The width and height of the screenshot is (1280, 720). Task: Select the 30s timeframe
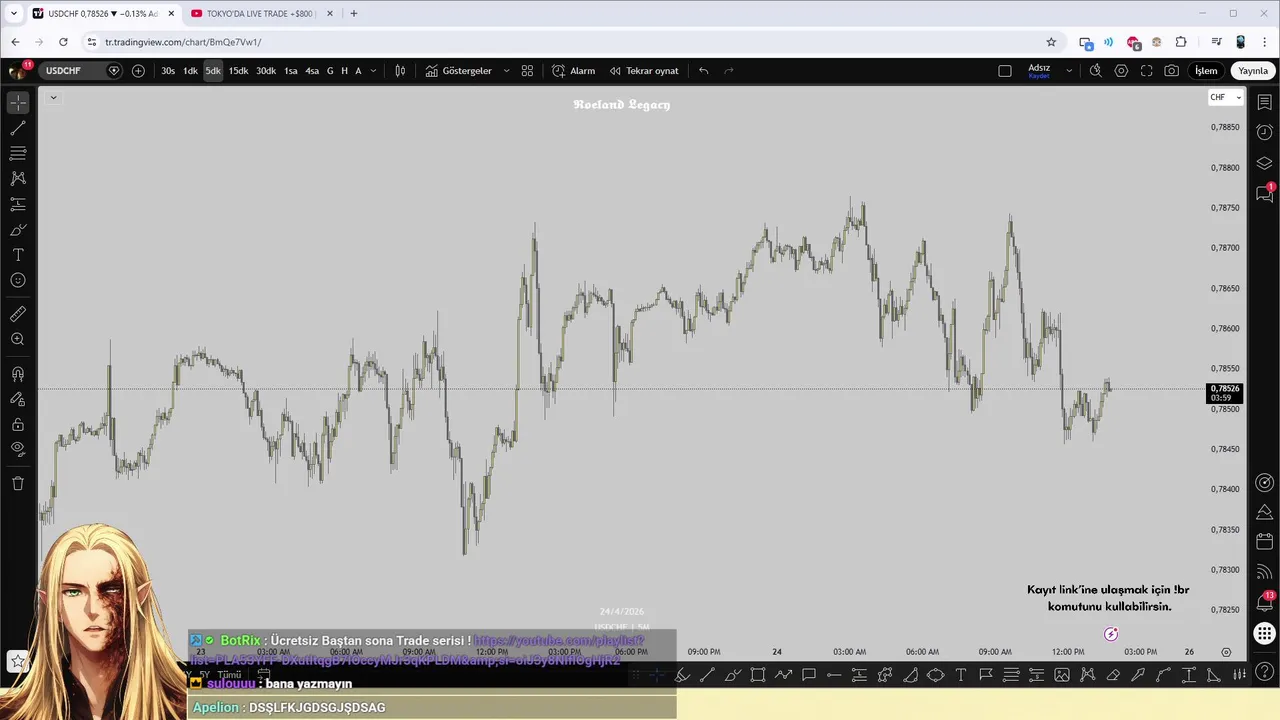point(168,71)
